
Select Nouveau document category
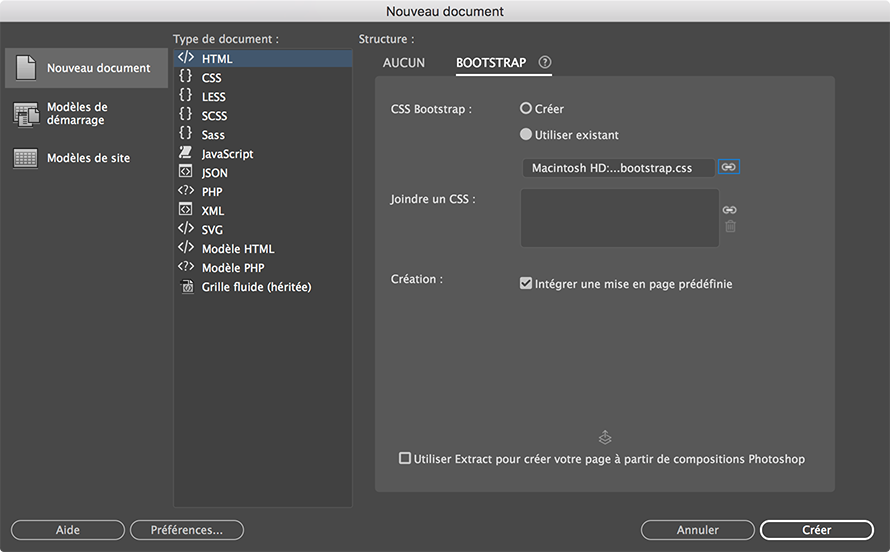click(x=84, y=68)
